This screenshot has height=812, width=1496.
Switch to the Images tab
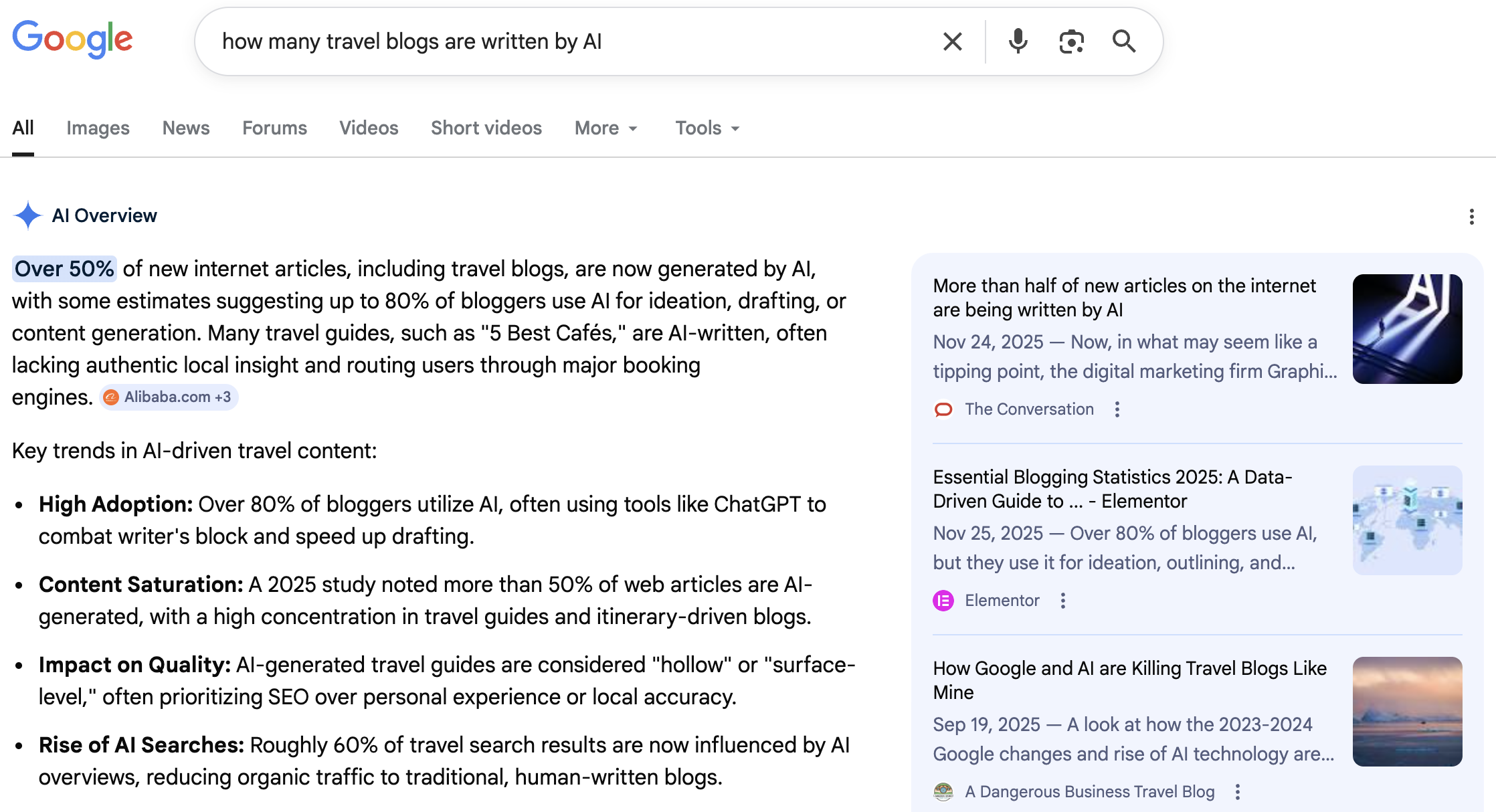(x=98, y=128)
